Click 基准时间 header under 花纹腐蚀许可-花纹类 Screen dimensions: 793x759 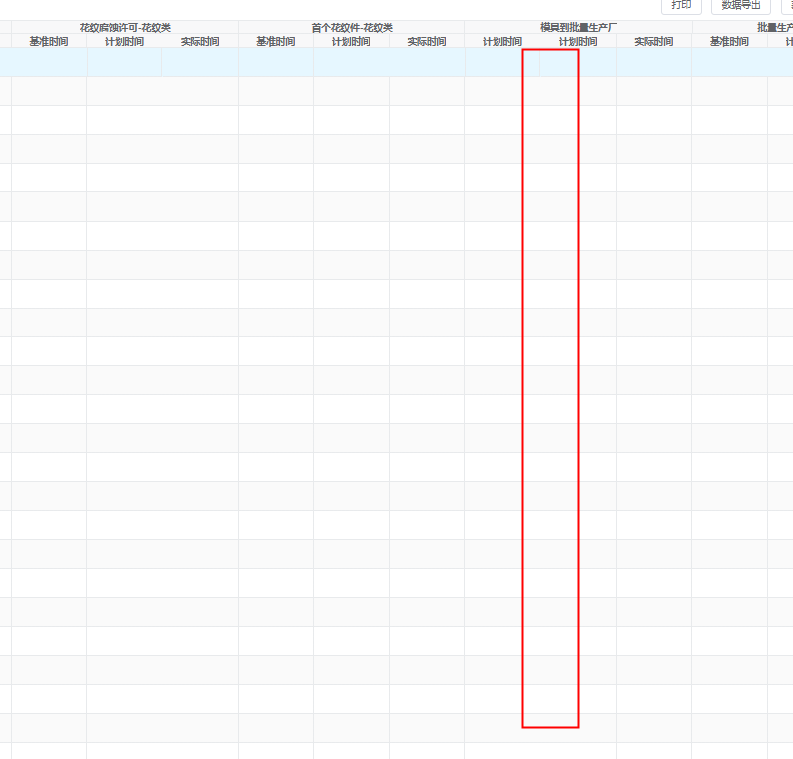[x=49, y=41]
